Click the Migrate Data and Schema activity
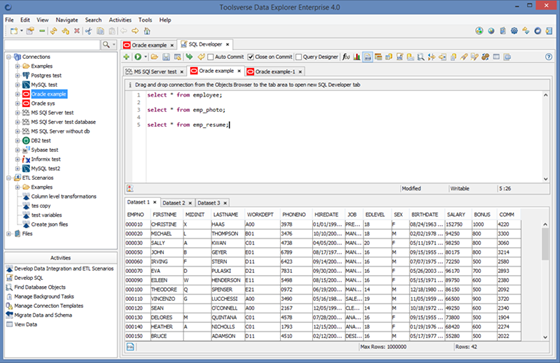This screenshot has height=363, width=560. 39,315
